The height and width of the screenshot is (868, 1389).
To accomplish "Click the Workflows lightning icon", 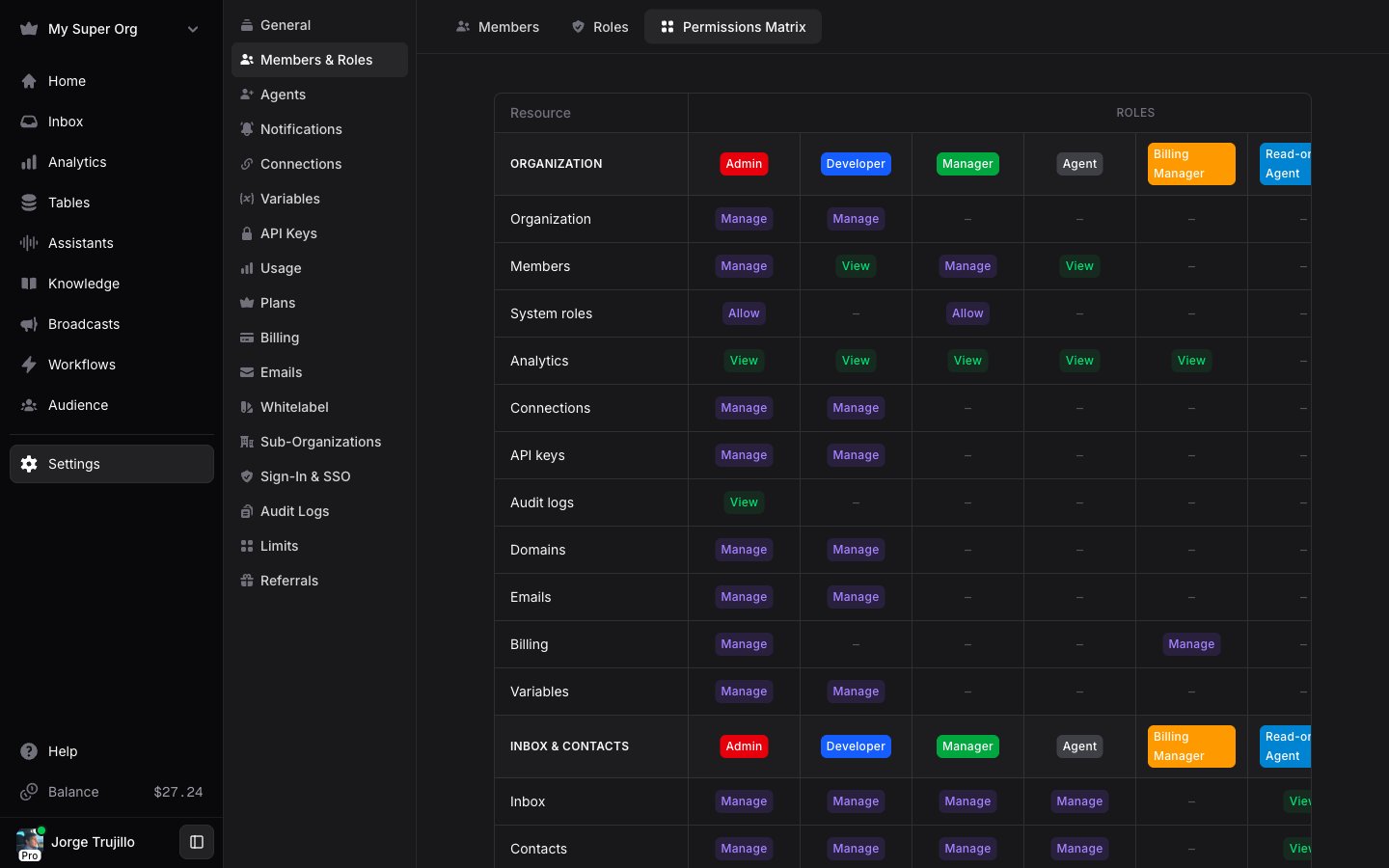I will (29, 365).
